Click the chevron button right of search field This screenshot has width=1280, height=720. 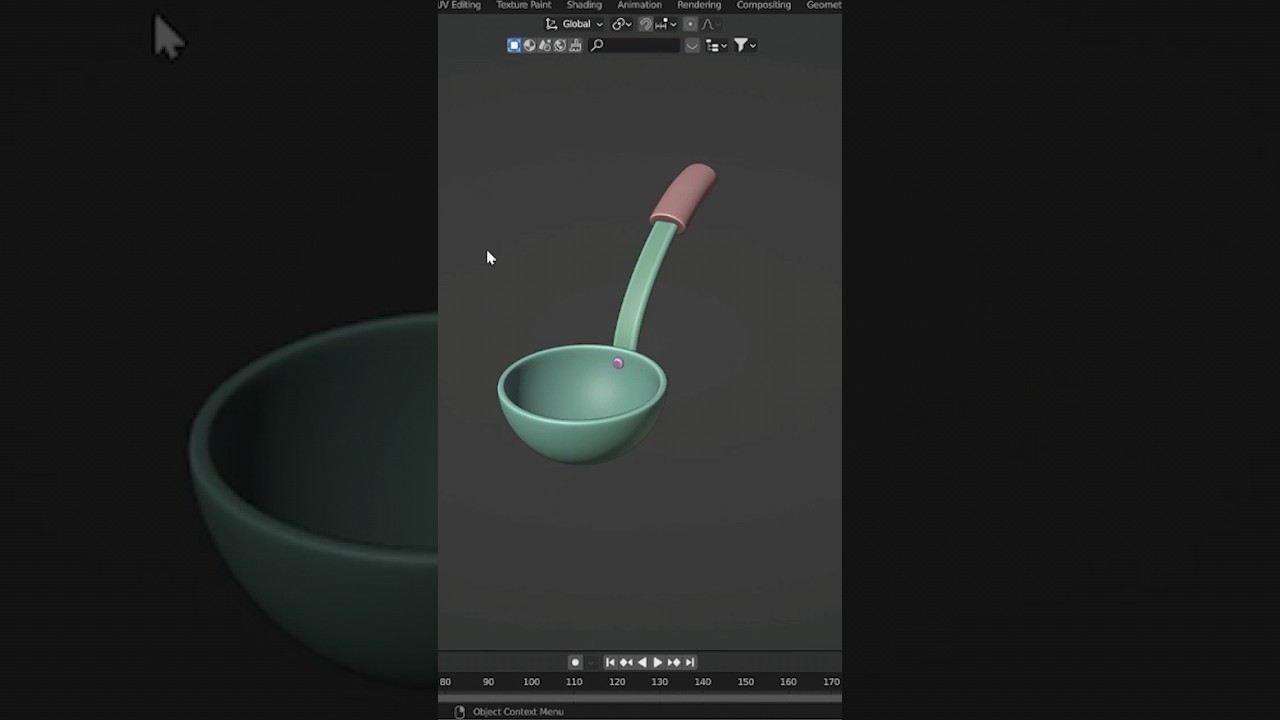click(692, 45)
